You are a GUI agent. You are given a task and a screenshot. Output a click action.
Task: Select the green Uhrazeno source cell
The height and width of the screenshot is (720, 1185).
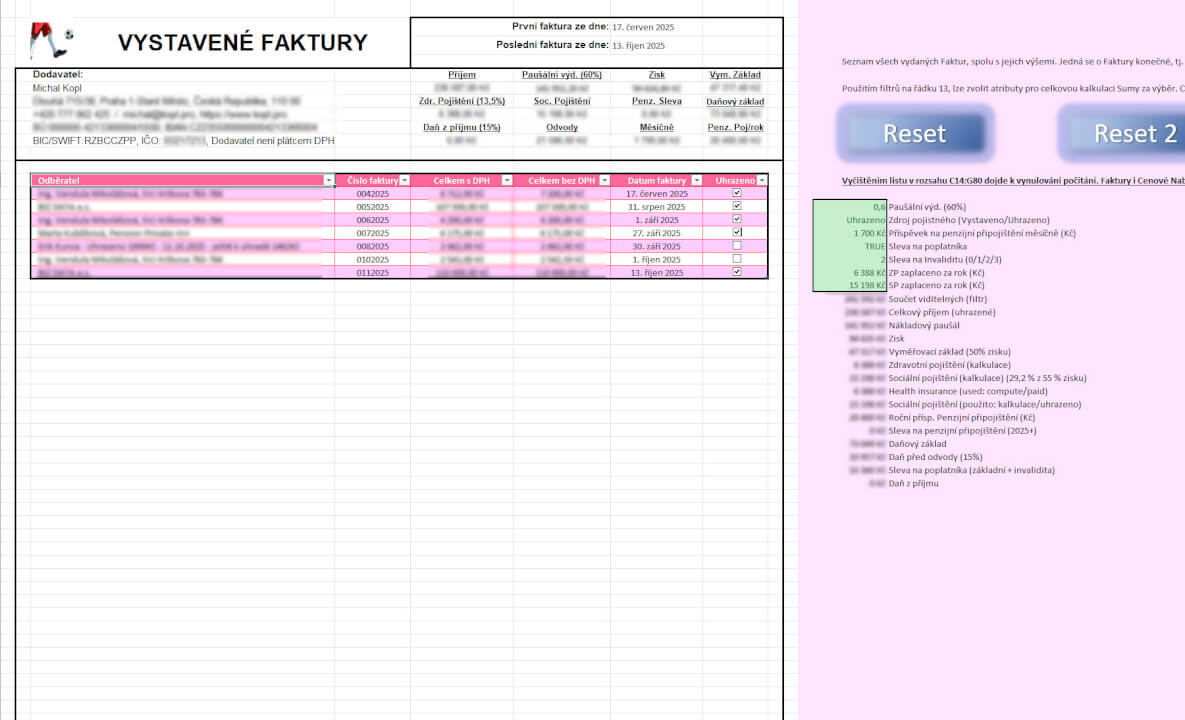(x=849, y=220)
